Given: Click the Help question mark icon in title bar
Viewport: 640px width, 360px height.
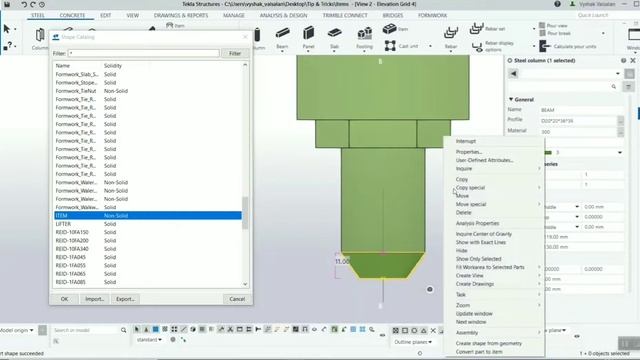Looking at the screenshot, I should (x=558, y=4).
